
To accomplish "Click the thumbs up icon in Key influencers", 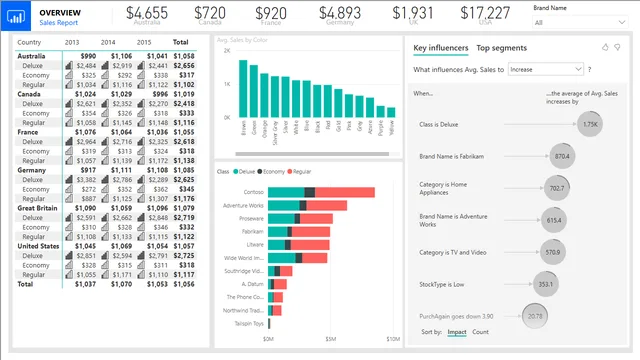I will coord(605,47).
